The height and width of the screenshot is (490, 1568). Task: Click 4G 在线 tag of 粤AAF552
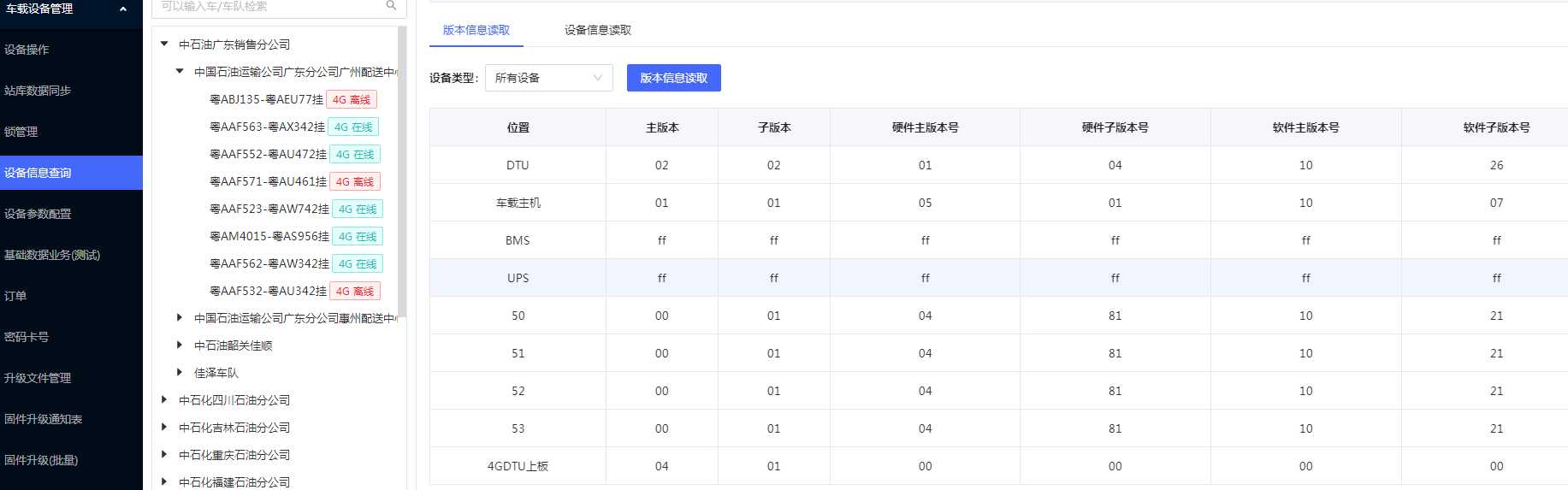355,155
